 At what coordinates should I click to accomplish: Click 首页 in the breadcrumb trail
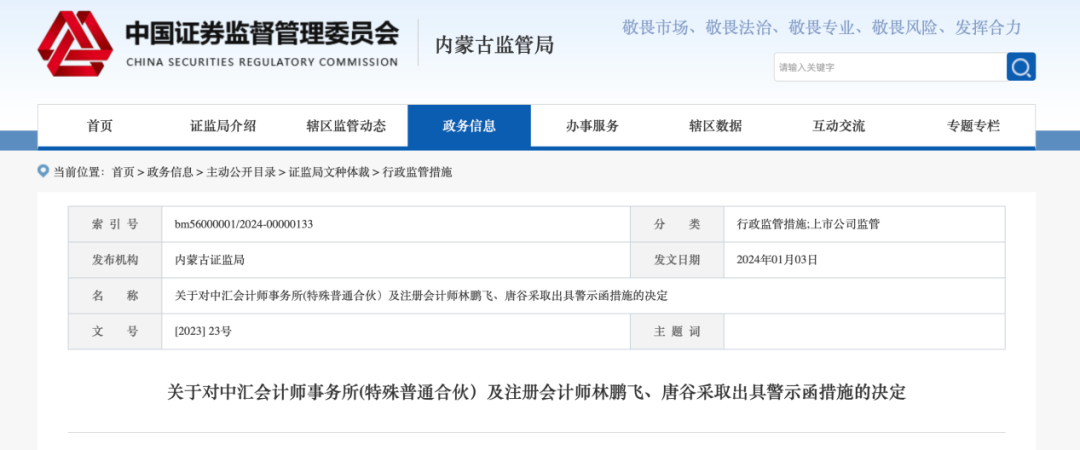pyautogui.click(x=123, y=172)
